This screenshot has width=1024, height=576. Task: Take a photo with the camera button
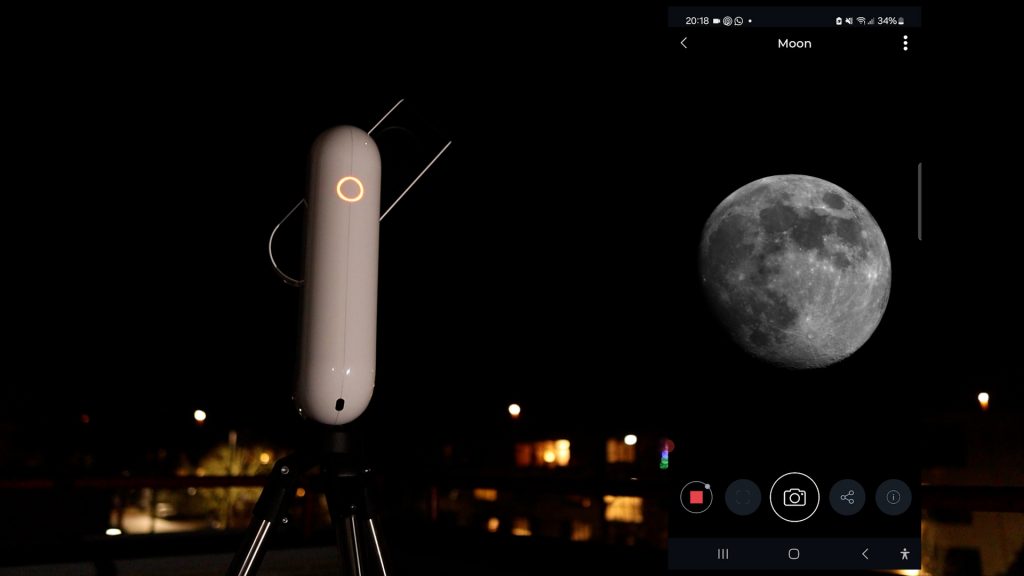click(x=794, y=497)
